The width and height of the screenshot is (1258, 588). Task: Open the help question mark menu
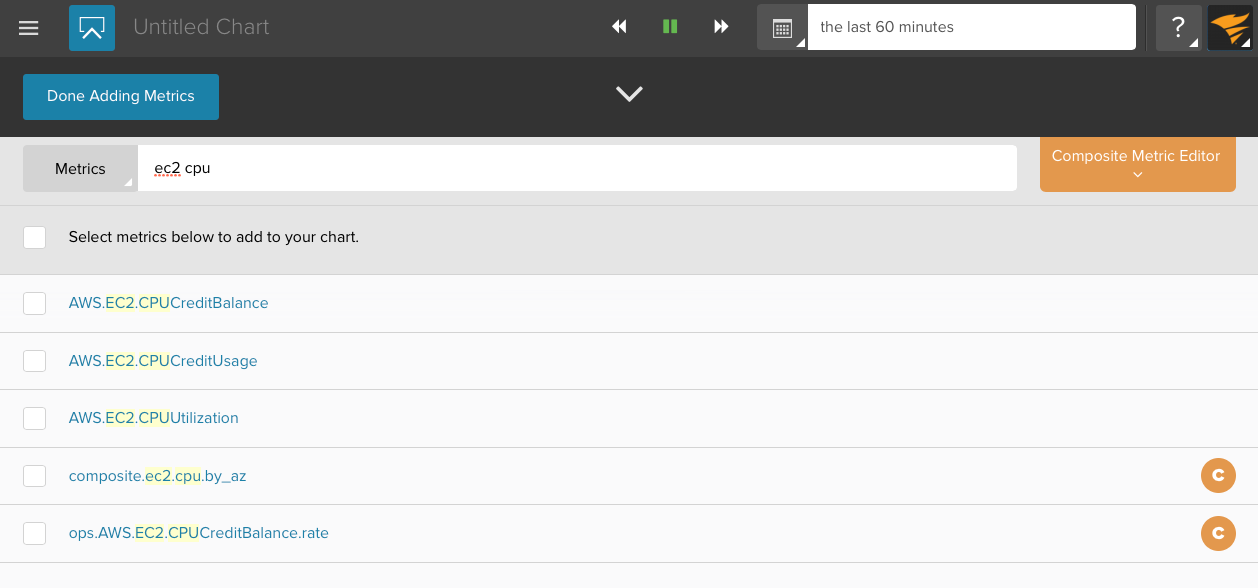coord(1178,28)
